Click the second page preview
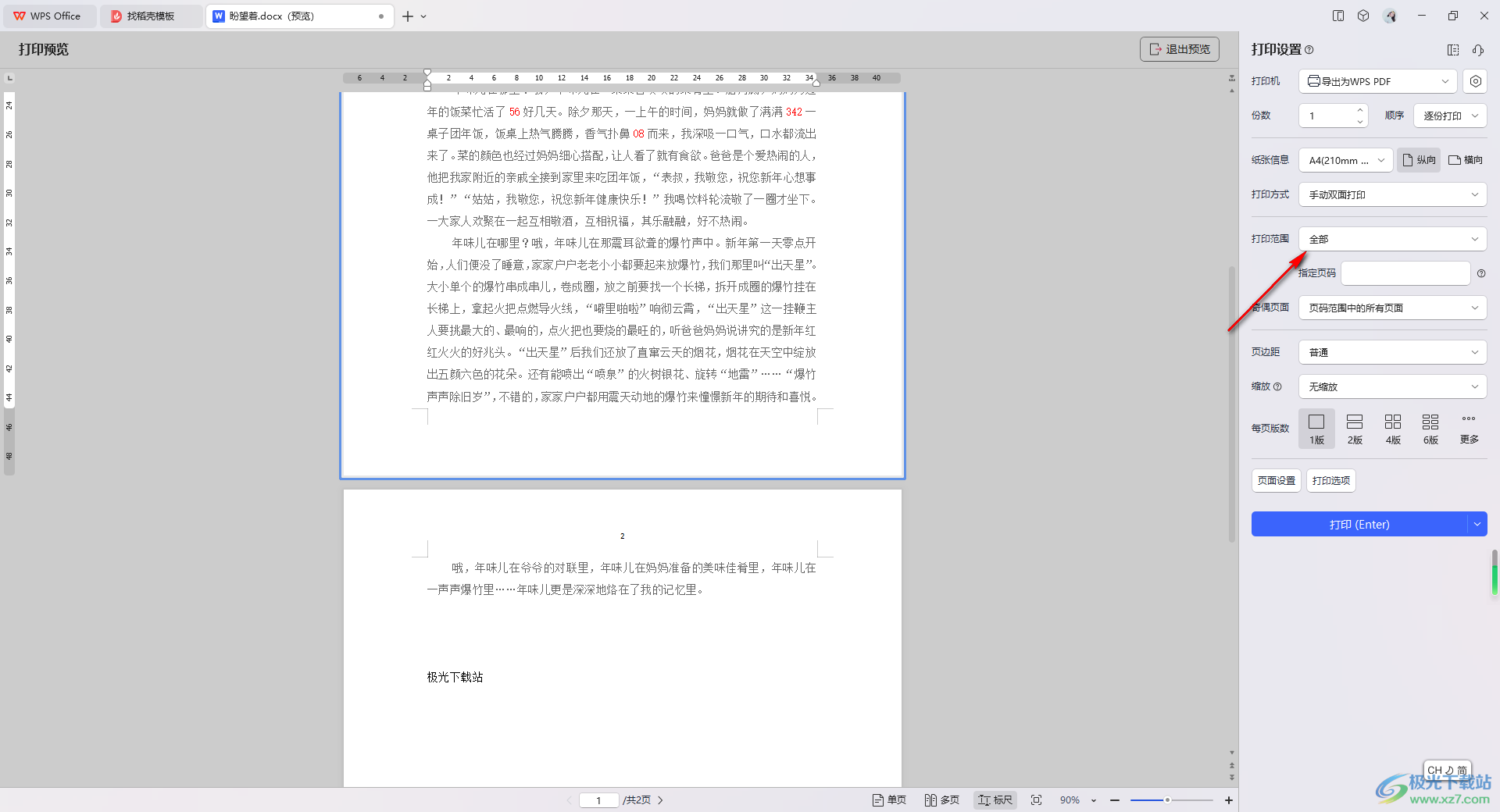Viewport: 1500px width, 812px height. (x=623, y=638)
